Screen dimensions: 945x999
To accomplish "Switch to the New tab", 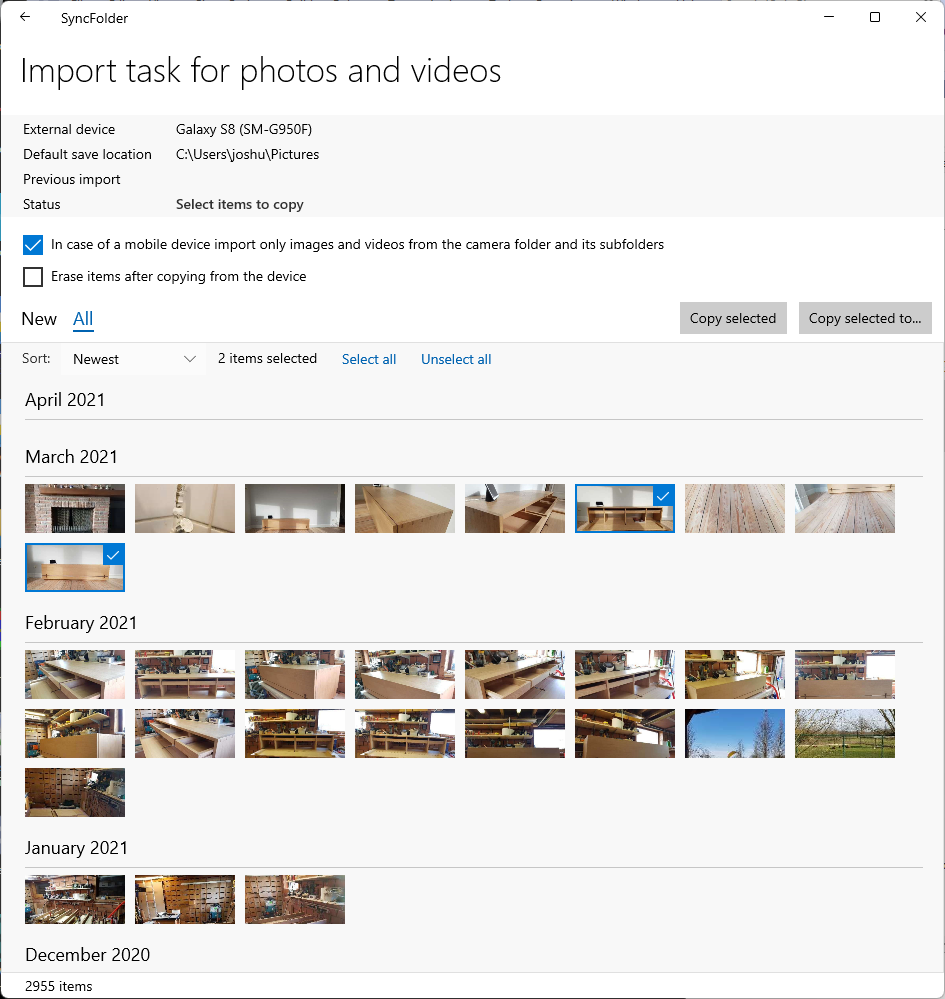I will coord(39,319).
